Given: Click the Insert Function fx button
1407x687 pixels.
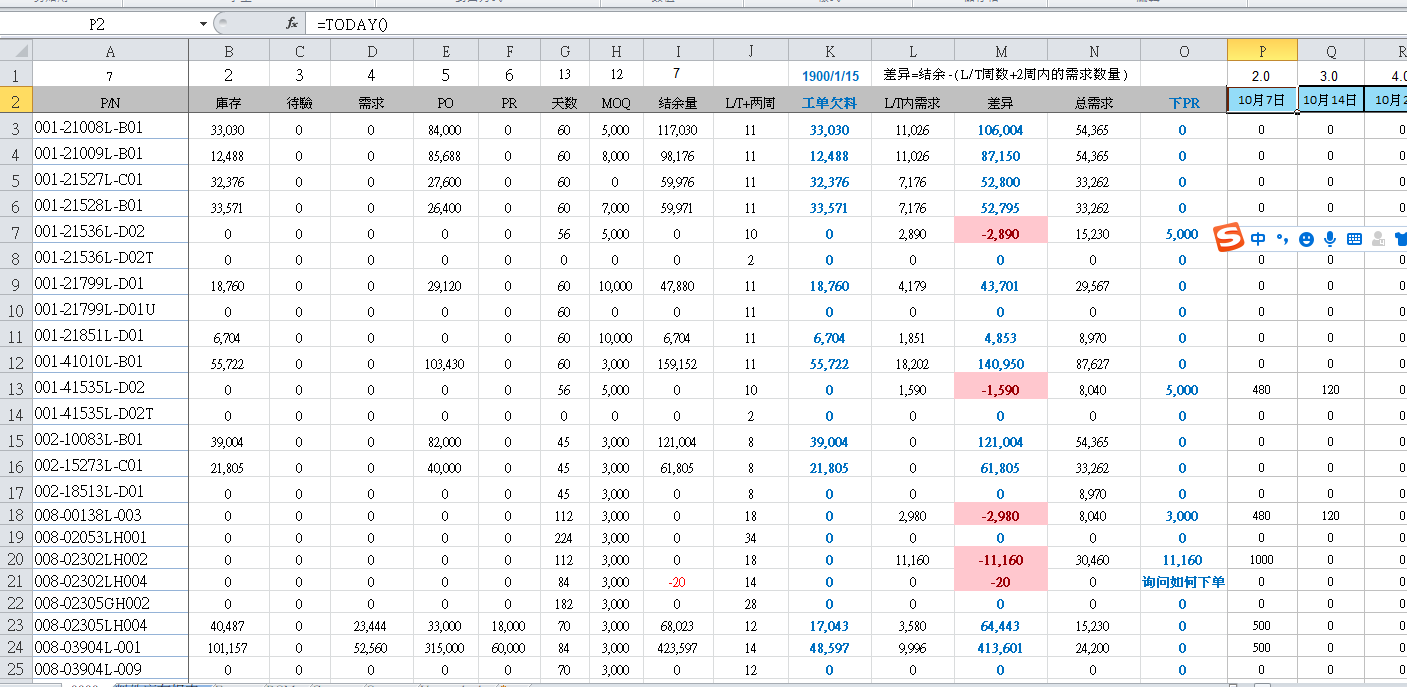Looking at the screenshot, I should point(292,23).
